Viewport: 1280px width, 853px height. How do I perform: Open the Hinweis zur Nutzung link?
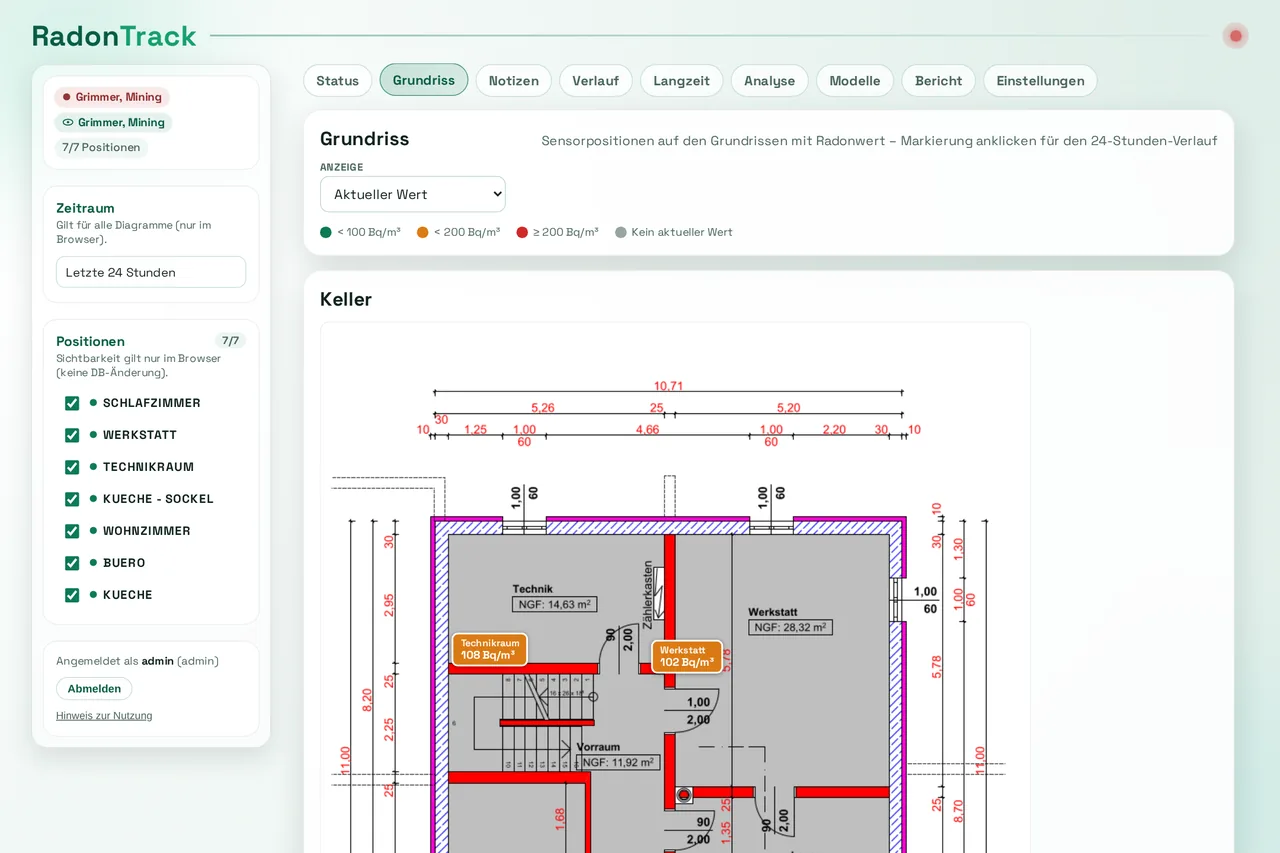(x=104, y=716)
